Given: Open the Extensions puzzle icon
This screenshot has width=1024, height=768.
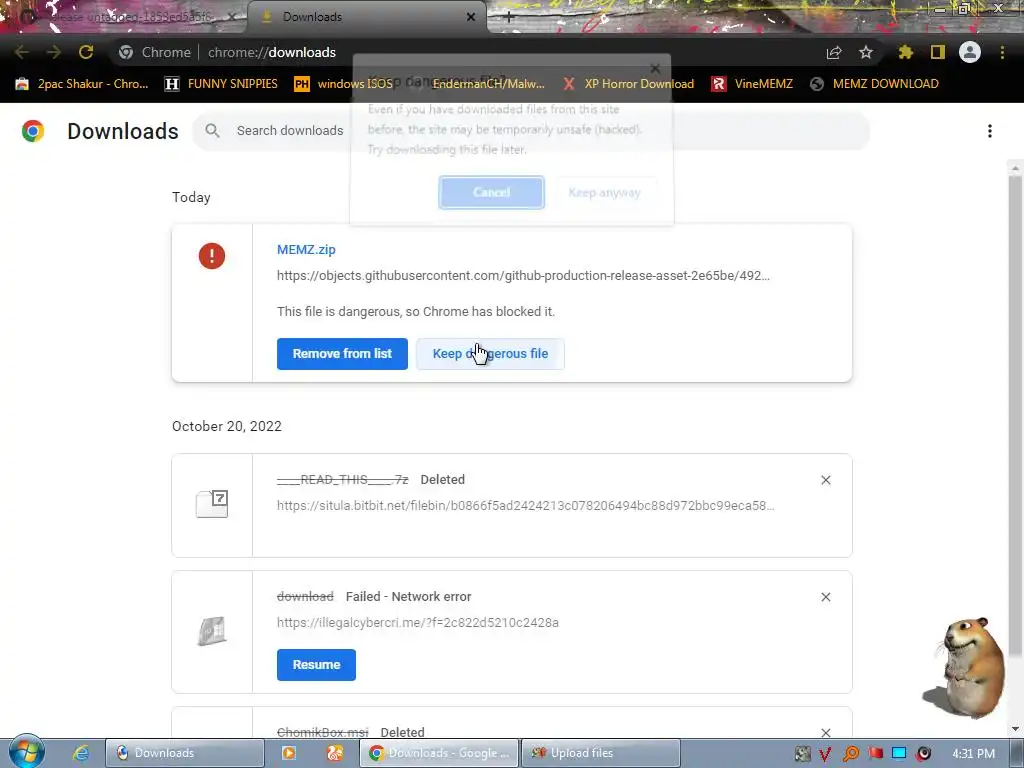Looking at the screenshot, I should pos(906,52).
